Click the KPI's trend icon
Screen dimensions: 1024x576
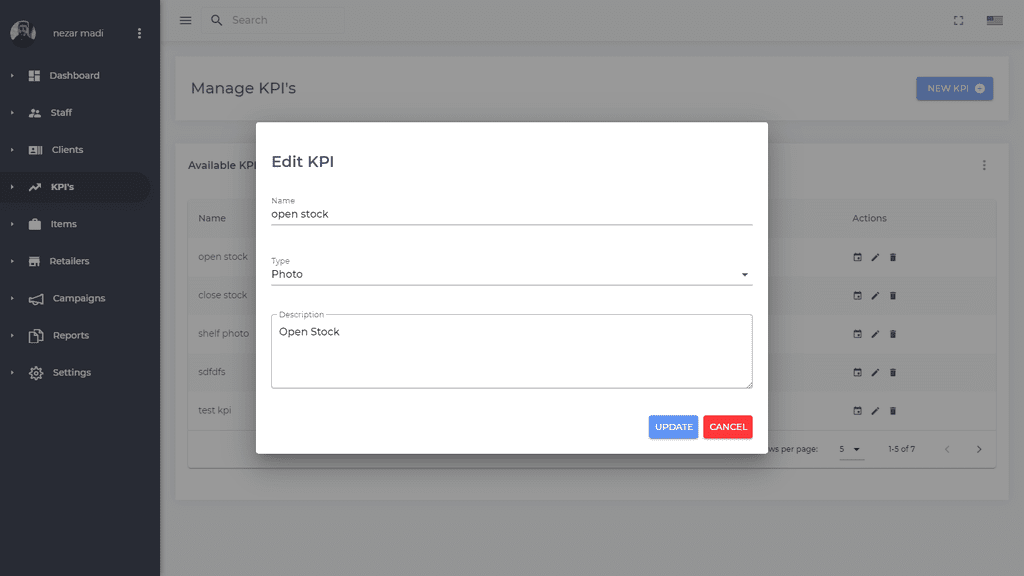(x=35, y=187)
